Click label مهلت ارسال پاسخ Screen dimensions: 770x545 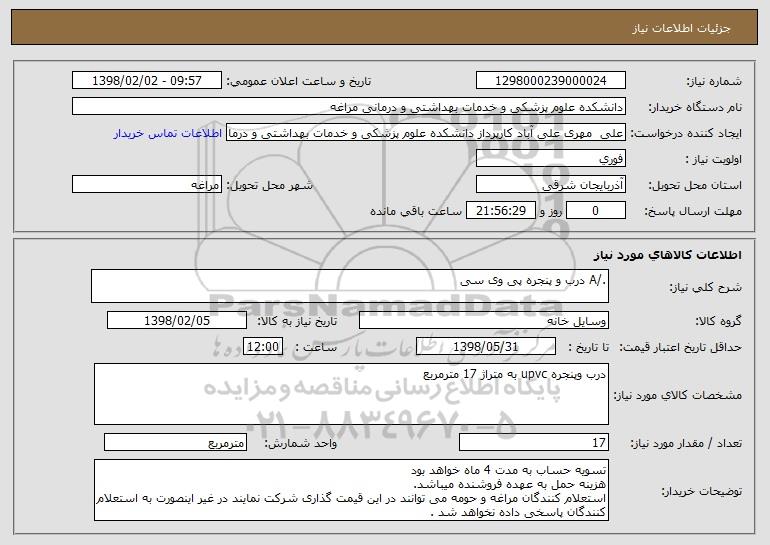[693, 211]
